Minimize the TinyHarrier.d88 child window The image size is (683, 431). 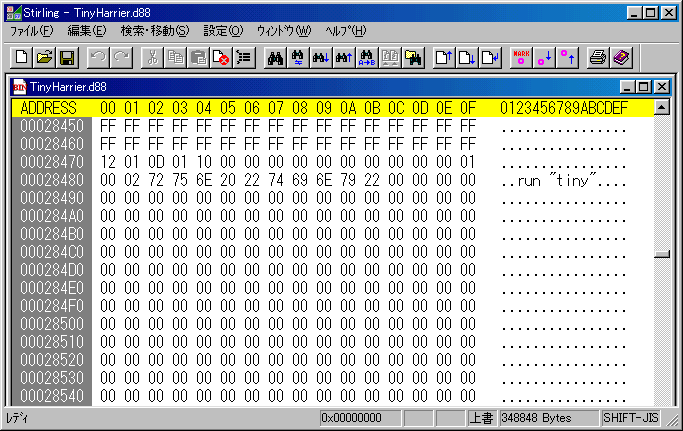pyautogui.click(x=627, y=87)
